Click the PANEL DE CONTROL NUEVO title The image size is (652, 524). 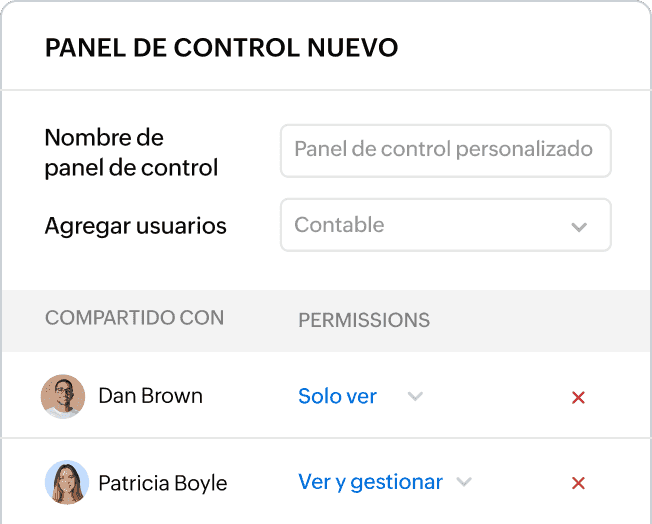[221, 47]
